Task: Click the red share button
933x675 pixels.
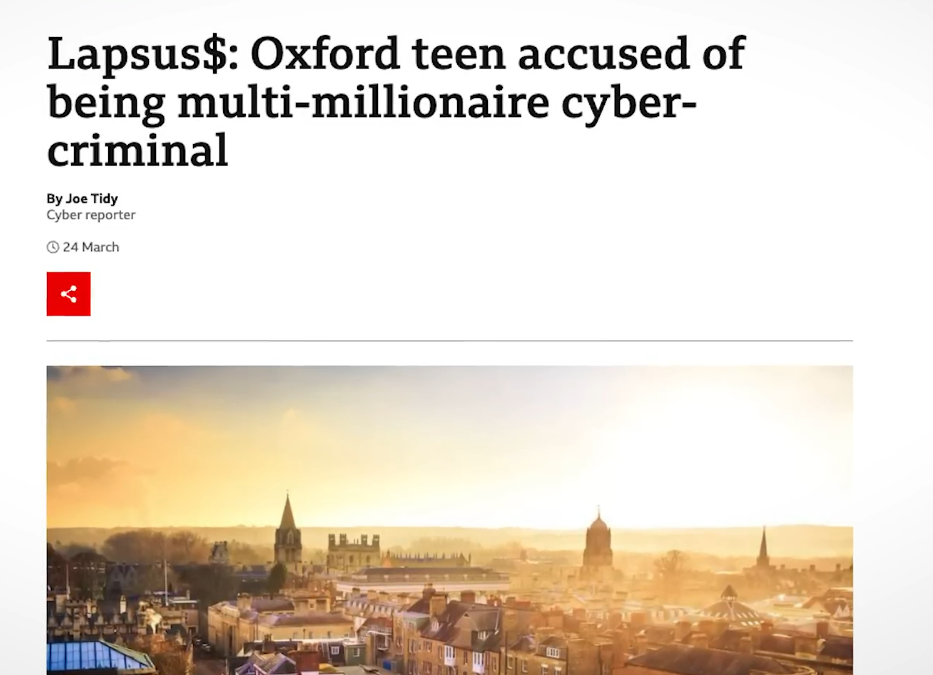Action: click(68, 294)
